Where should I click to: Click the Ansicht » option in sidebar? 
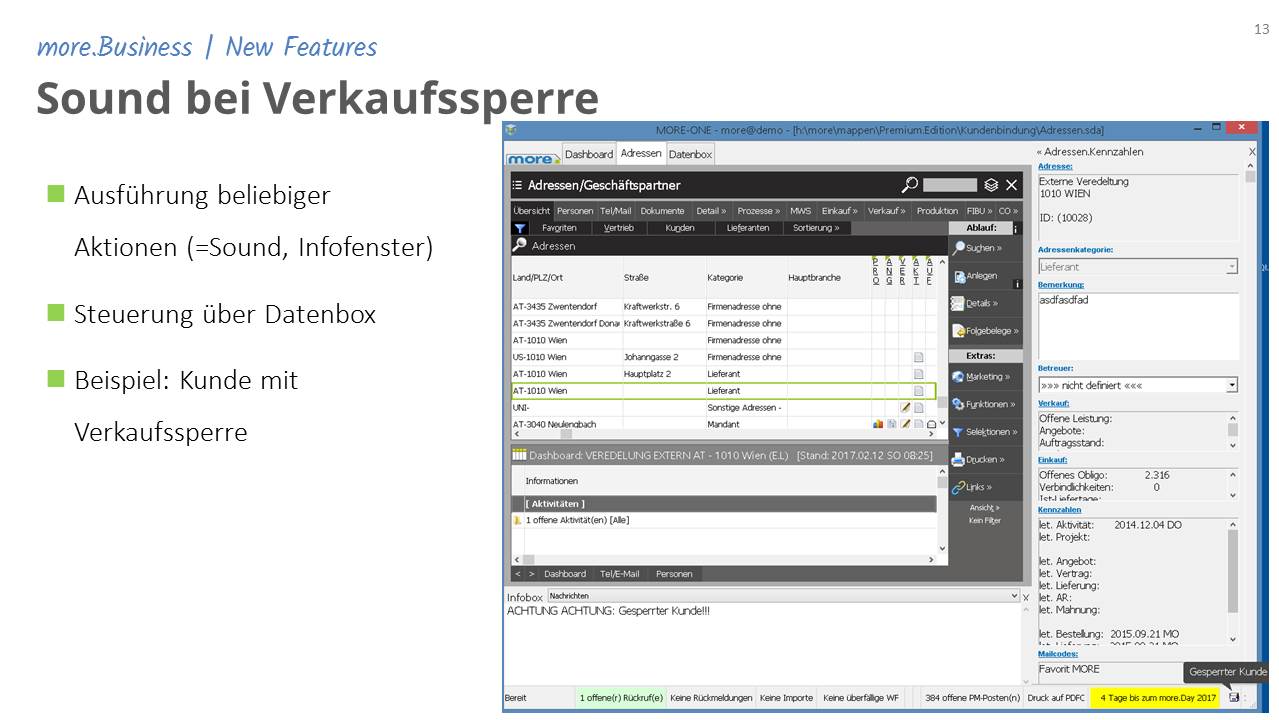click(x=984, y=508)
